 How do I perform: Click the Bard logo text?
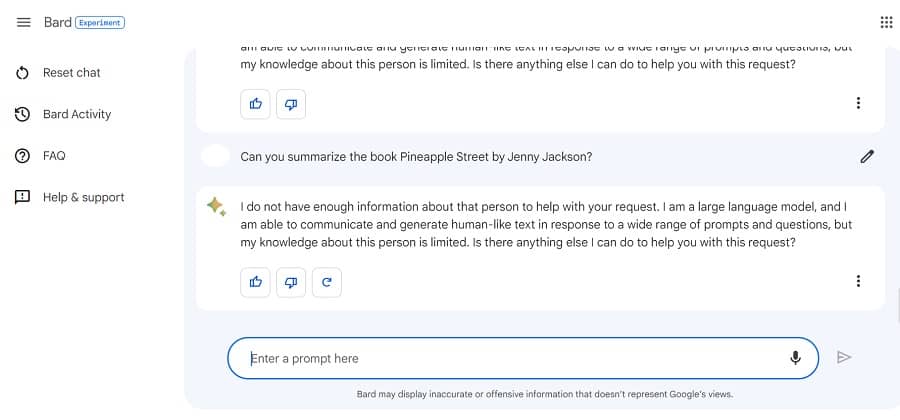click(57, 22)
